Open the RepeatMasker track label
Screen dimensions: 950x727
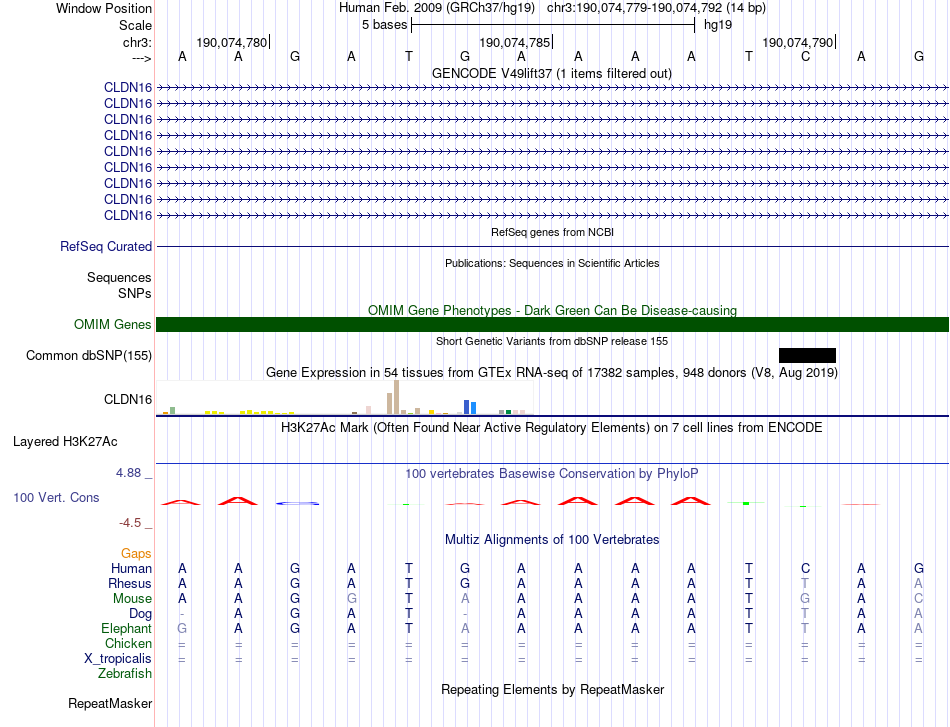click(x=110, y=703)
